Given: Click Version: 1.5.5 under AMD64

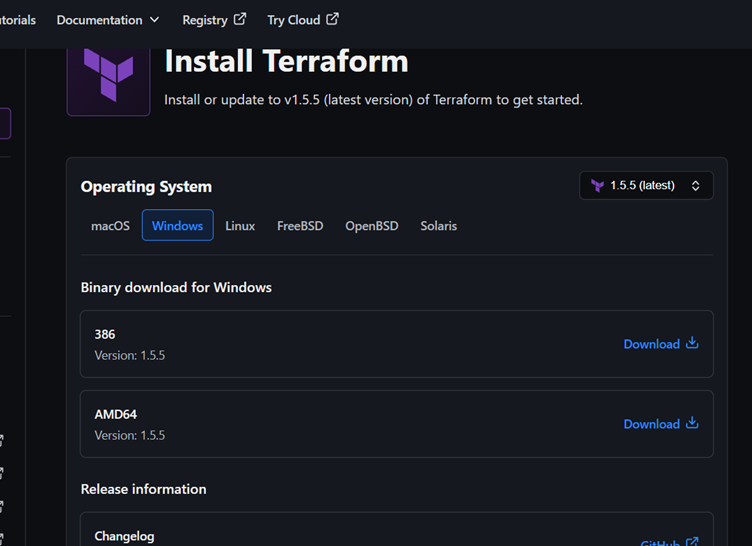Looking at the screenshot, I should click(129, 436).
